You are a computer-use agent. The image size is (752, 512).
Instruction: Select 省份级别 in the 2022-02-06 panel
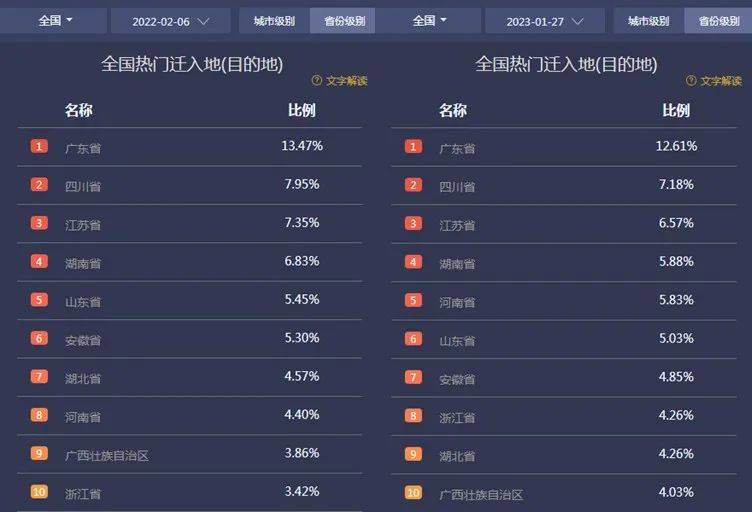(x=344, y=21)
